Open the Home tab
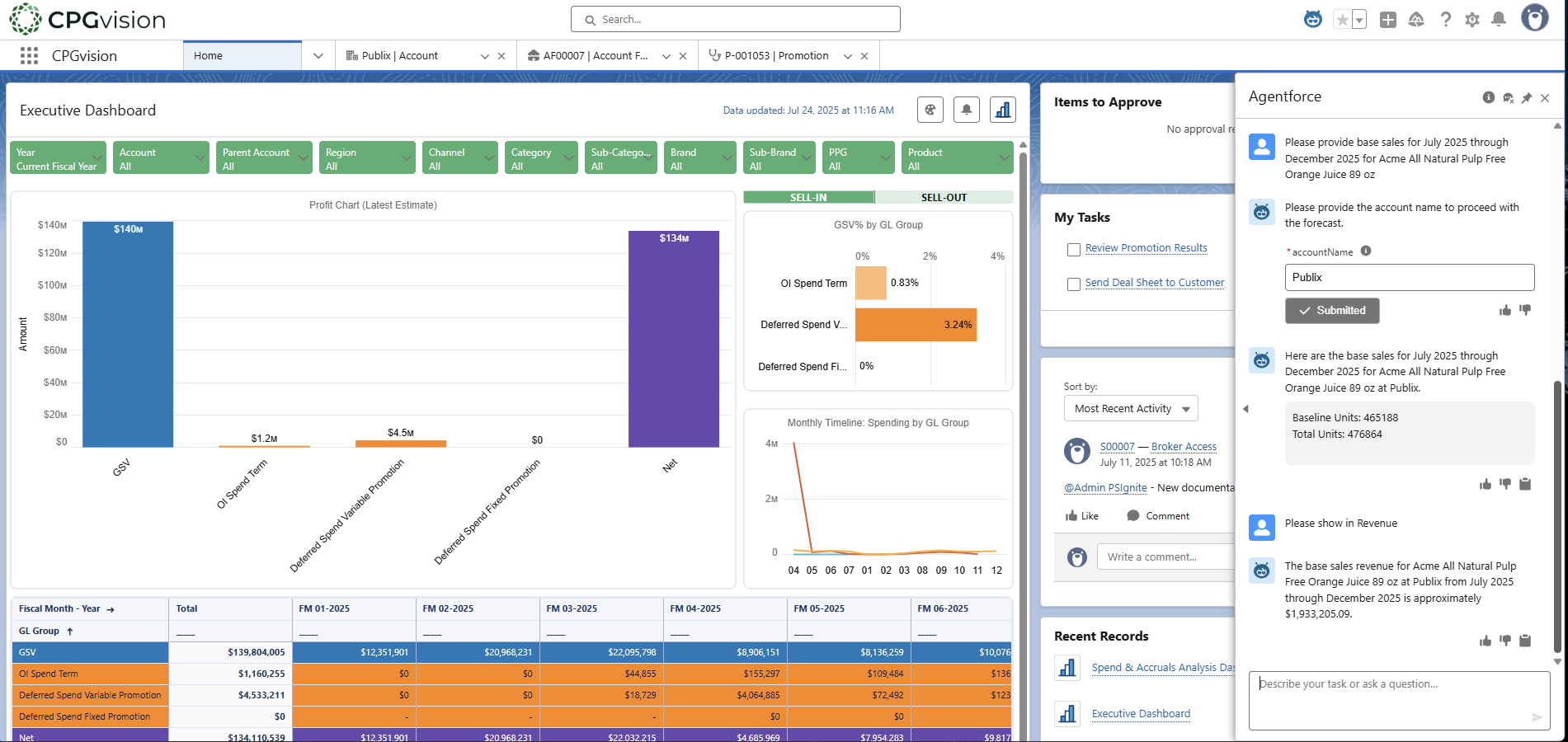Screen dimensions: 1568x742 [242, 55]
